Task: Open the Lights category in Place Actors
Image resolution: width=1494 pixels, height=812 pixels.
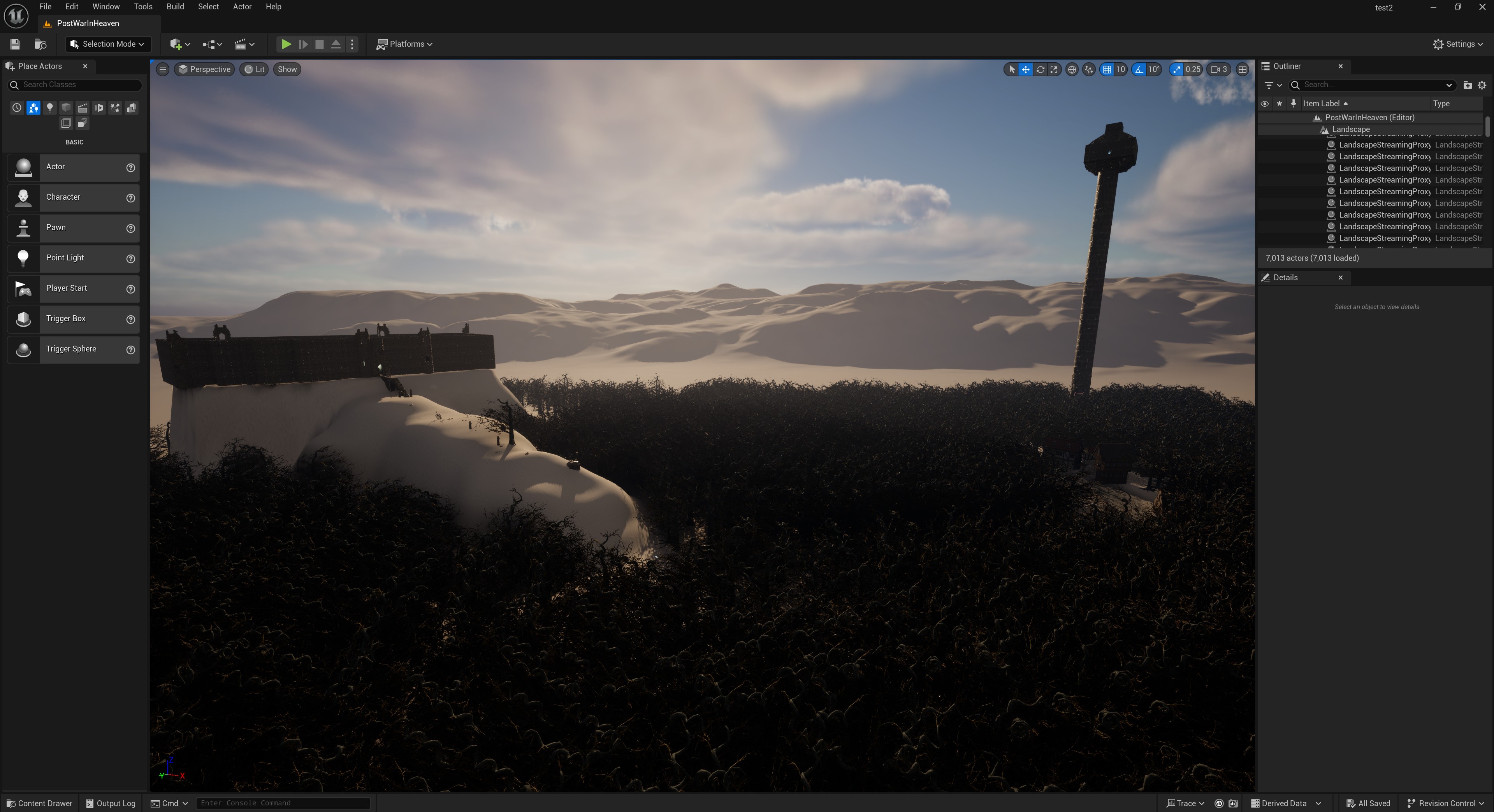Action: pos(50,108)
